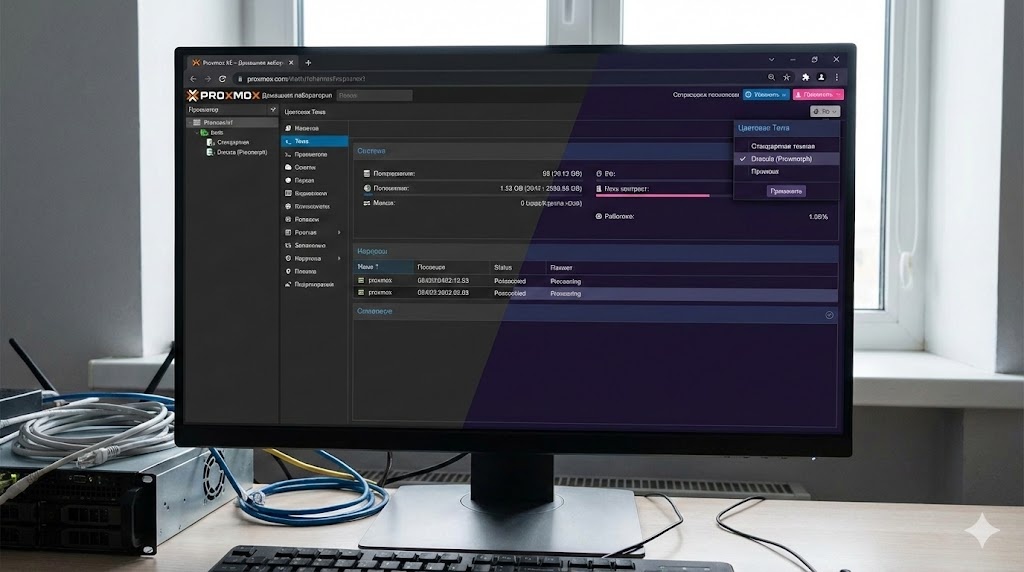Open the documentation link in the header

[705, 95]
